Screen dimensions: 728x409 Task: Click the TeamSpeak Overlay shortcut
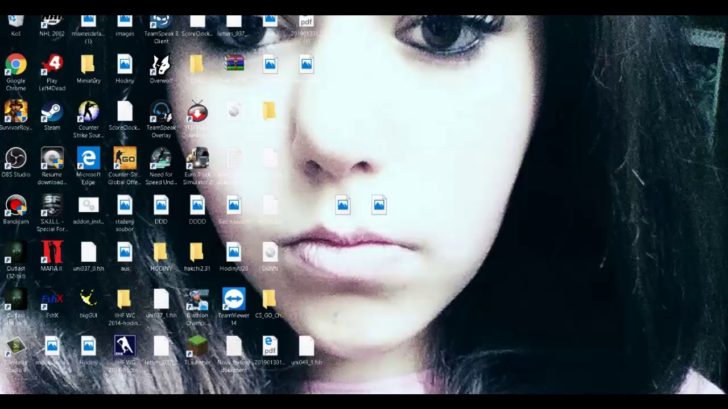[x=160, y=112]
